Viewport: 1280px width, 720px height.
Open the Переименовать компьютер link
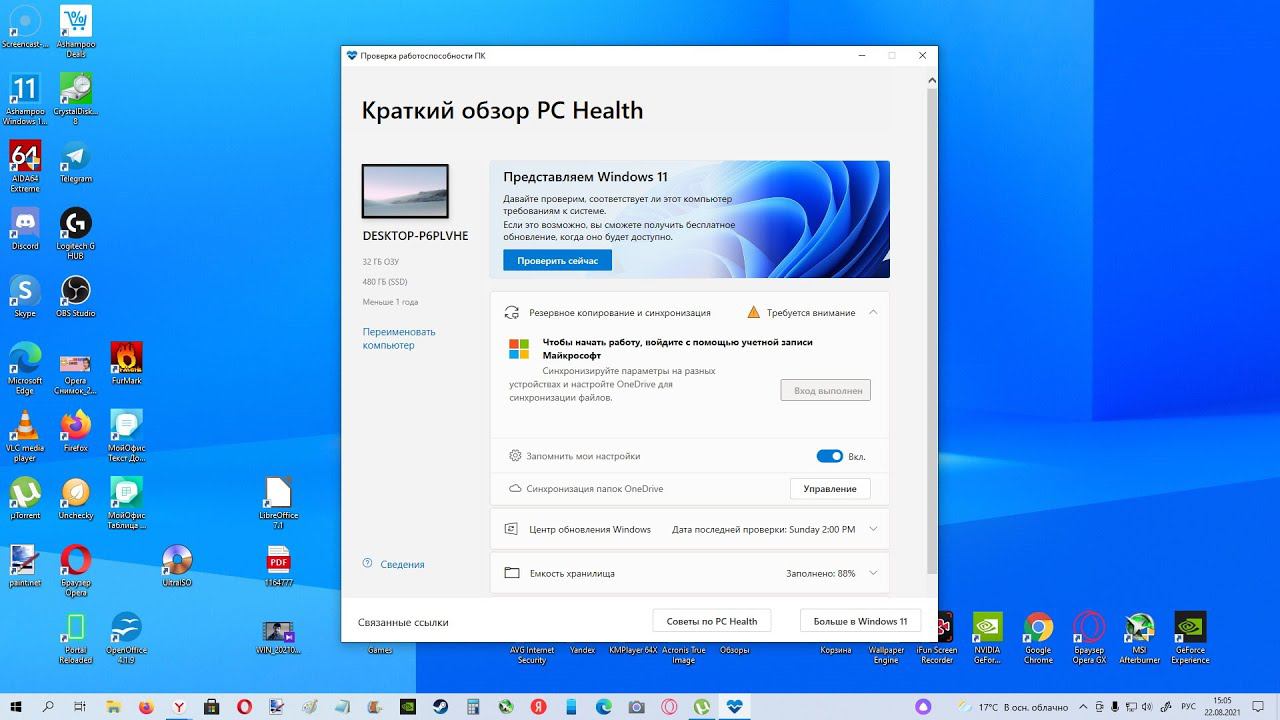point(399,338)
